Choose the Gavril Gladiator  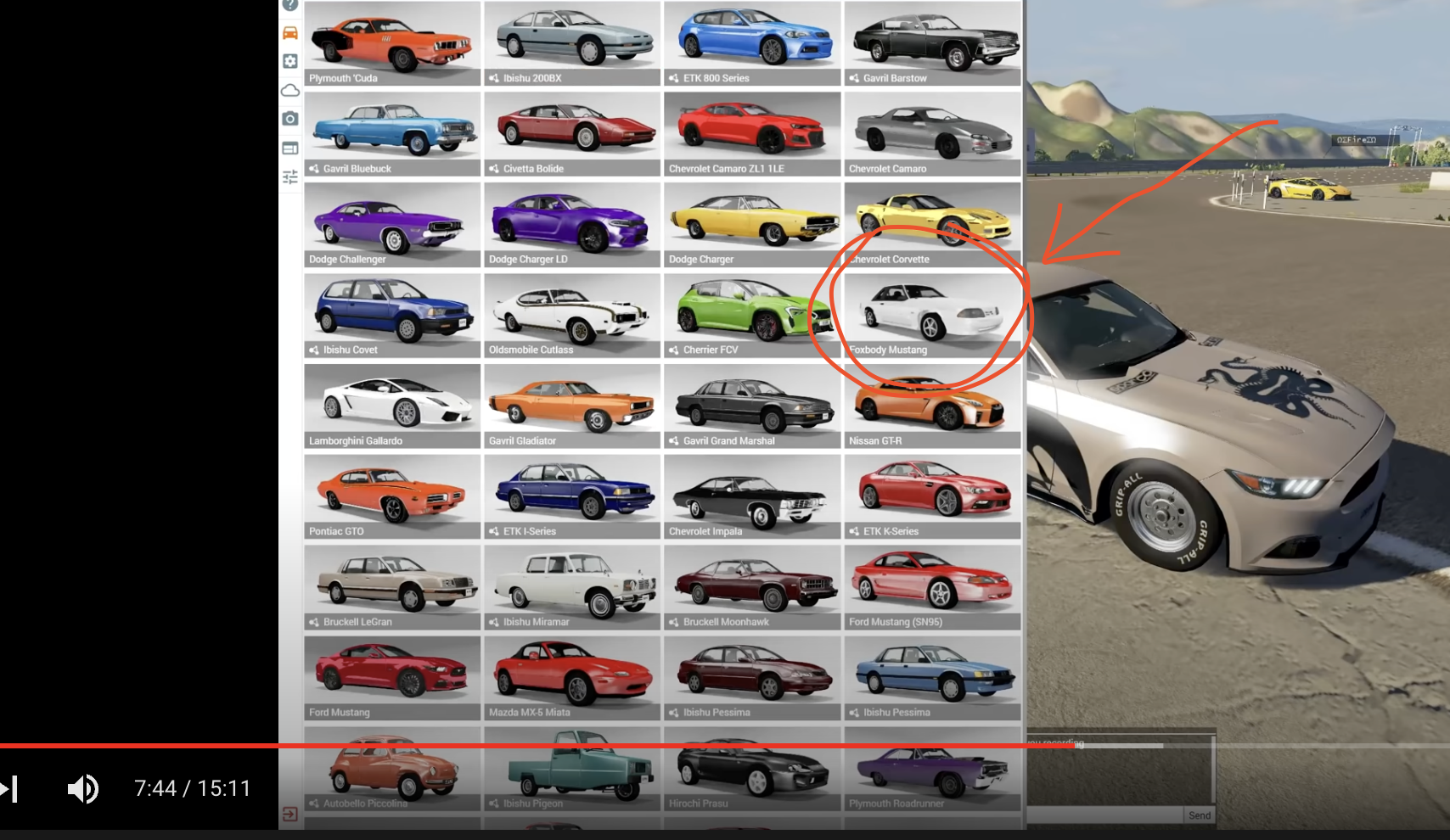click(x=572, y=406)
